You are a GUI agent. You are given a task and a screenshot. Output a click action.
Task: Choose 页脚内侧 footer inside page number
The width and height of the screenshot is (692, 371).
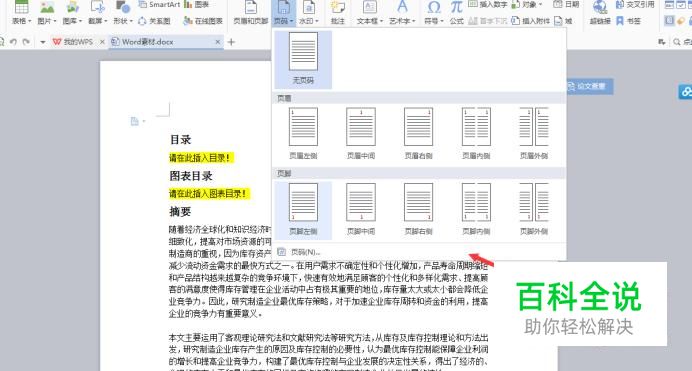(x=476, y=209)
